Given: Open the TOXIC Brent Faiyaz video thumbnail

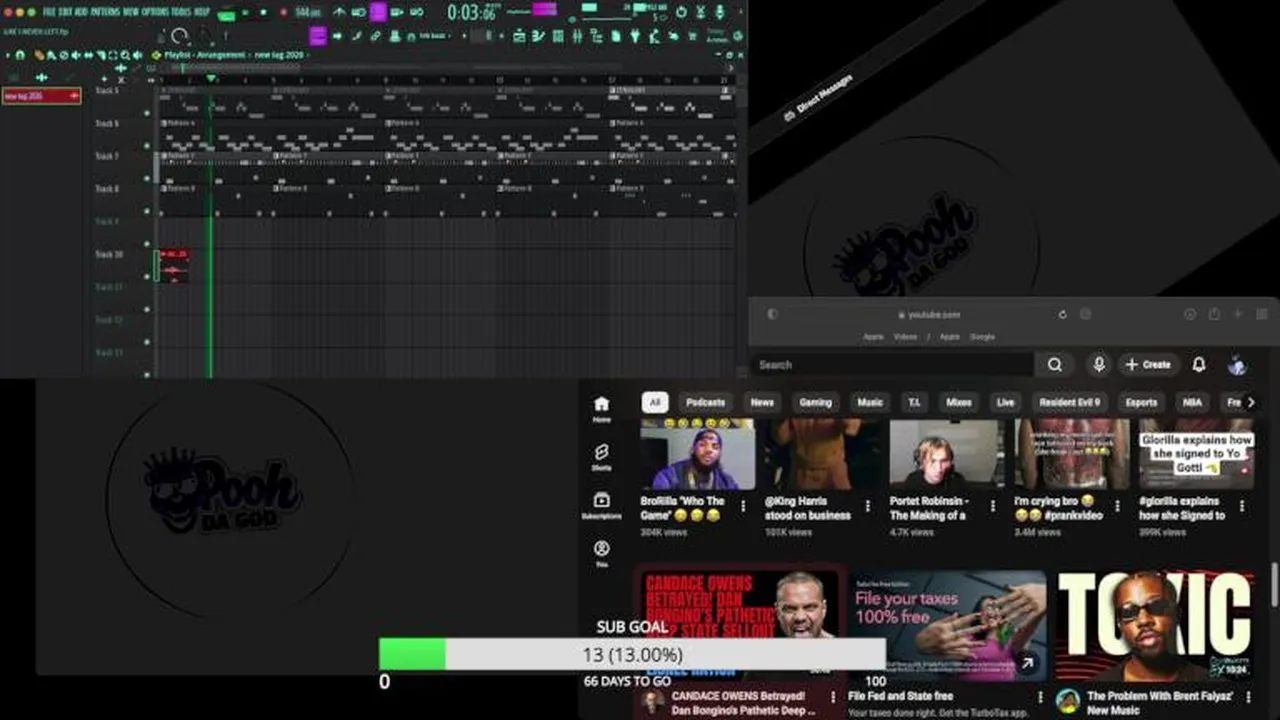Looking at the screenshot, I should (1155, 626).
